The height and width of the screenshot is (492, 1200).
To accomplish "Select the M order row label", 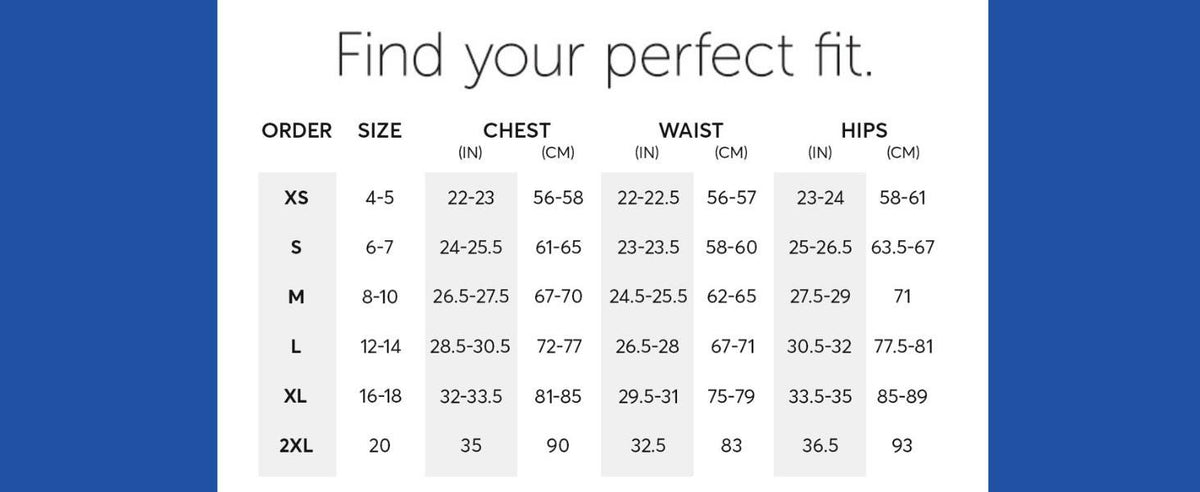I will [x=296, y=297].
